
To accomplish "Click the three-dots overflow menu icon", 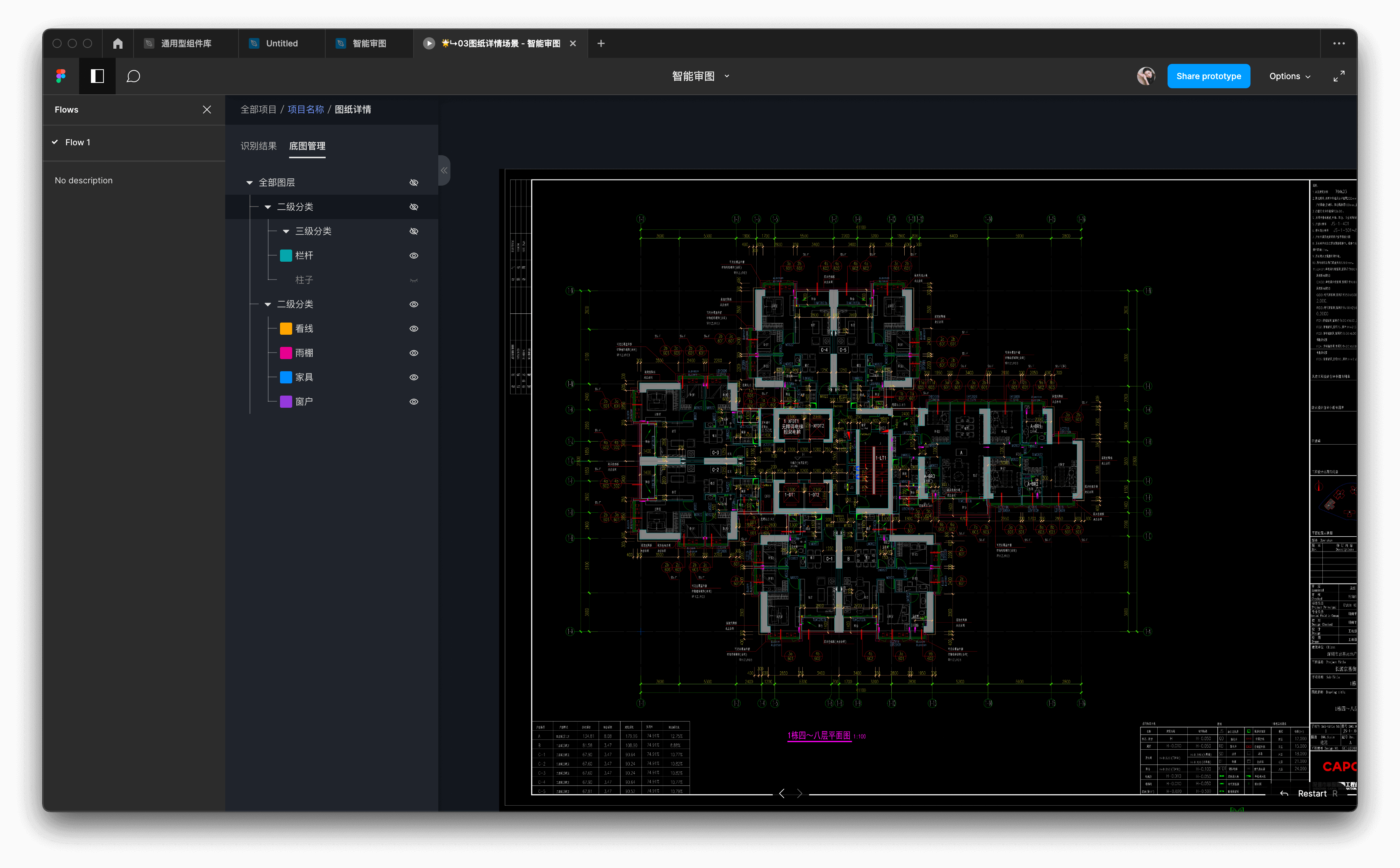I will click(x=1339, y=44).
